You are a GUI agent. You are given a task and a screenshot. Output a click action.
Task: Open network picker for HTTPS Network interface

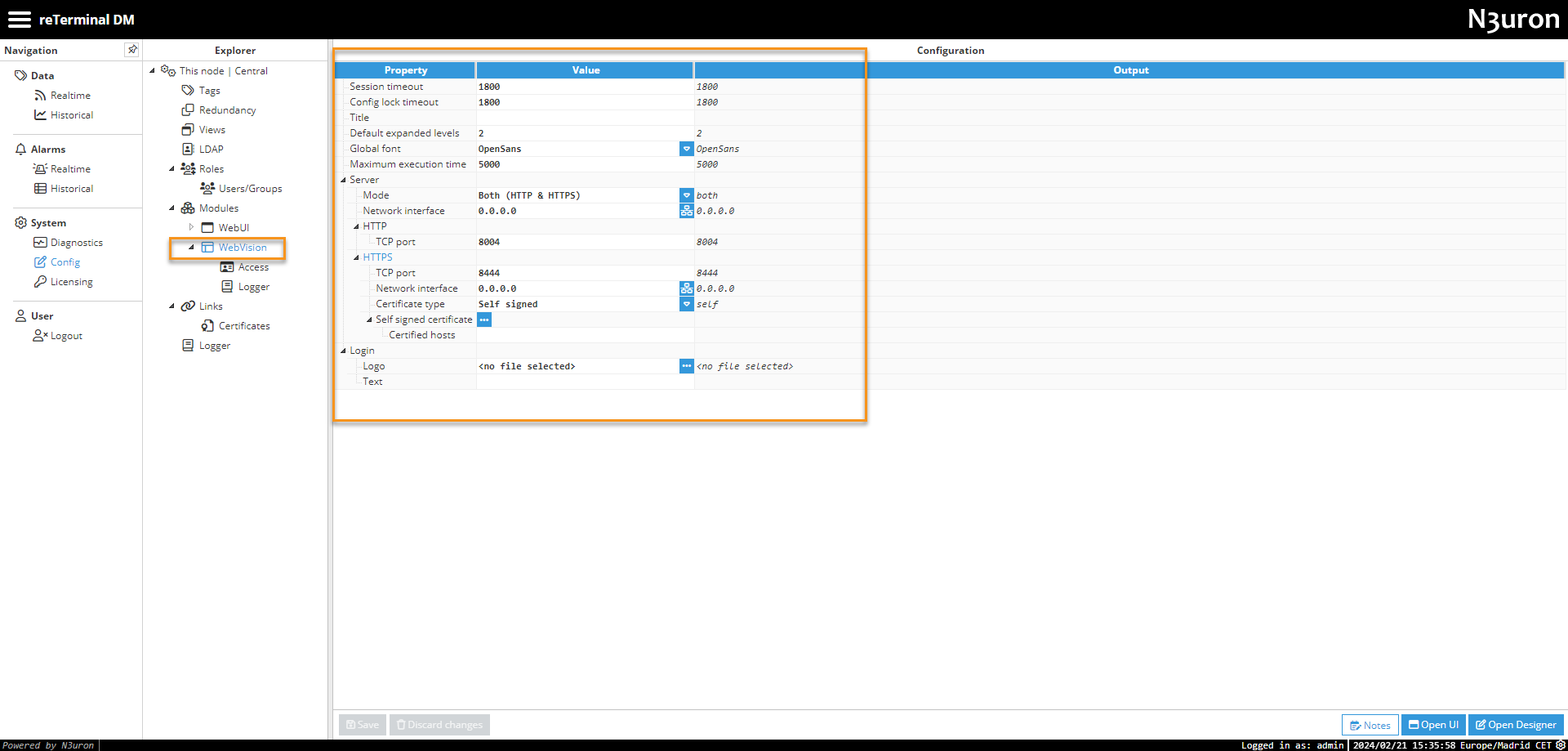click(686, 288)
